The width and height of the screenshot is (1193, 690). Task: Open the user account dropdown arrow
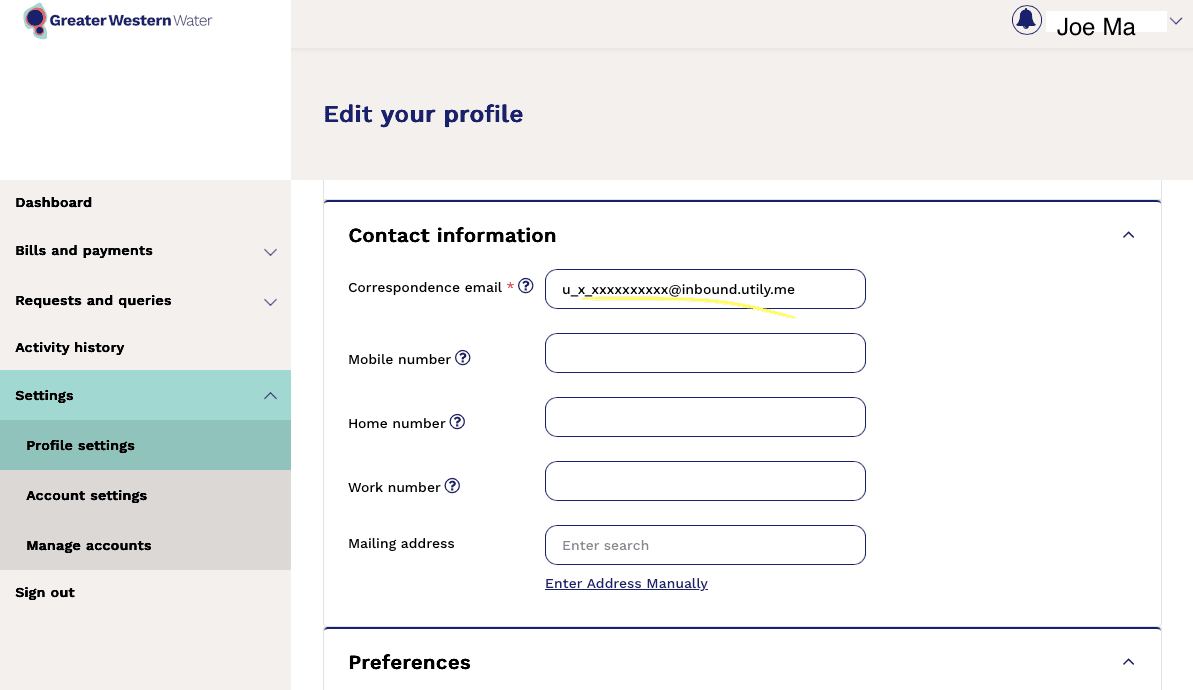click(1175, 21)
